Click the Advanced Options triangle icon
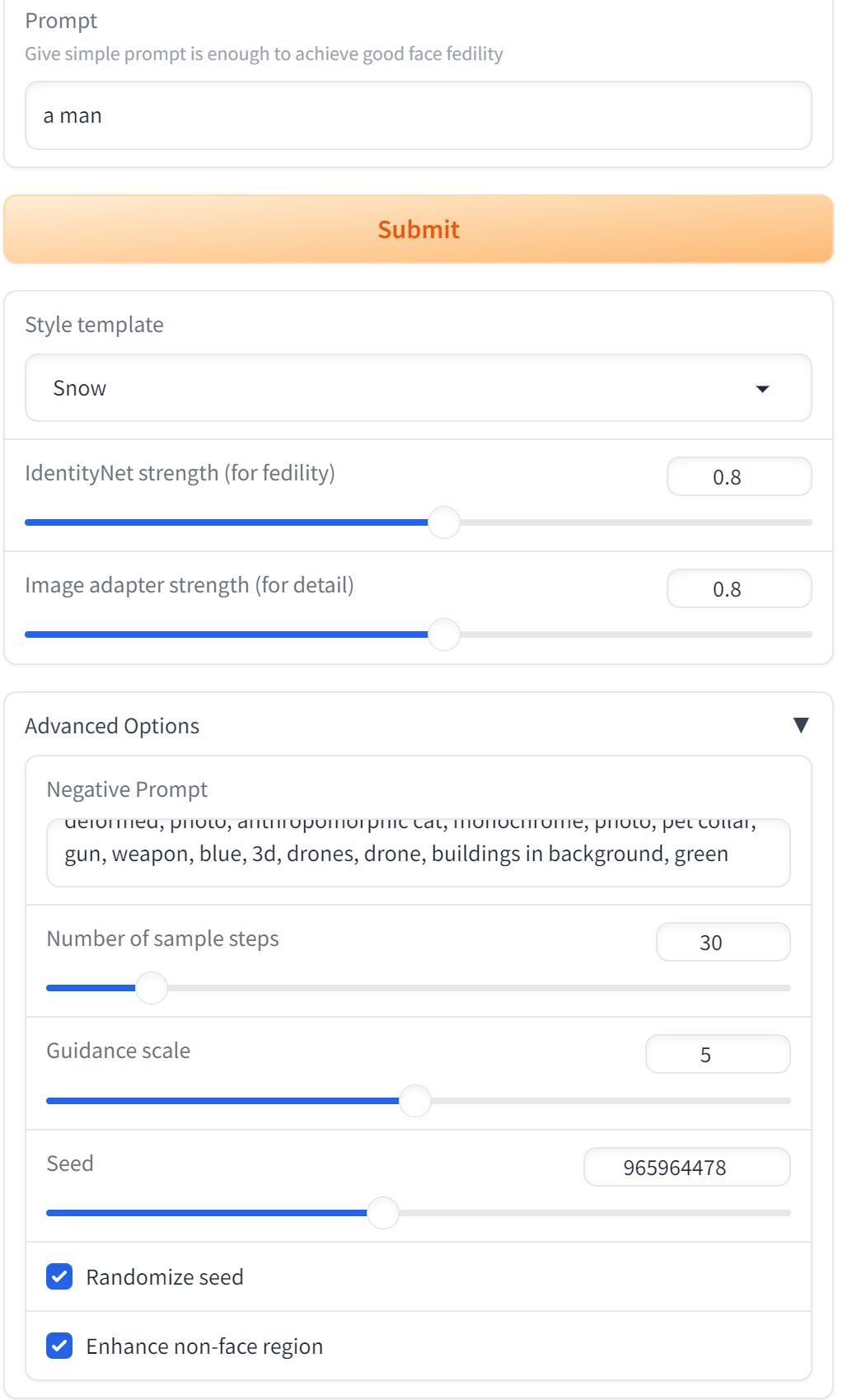843x1400 pixels. pyautogui.click(x=800, y=724)
